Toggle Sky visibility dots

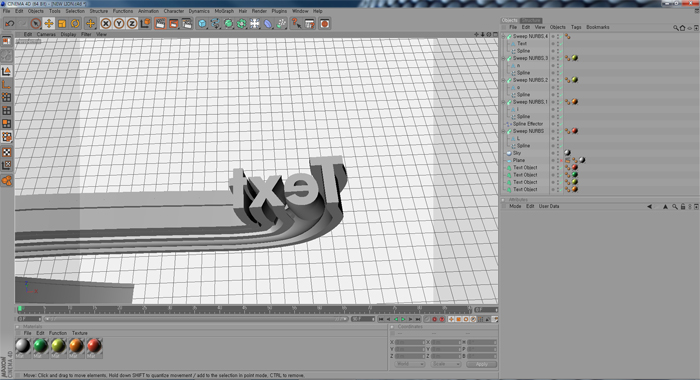click(x=557, y=153)
